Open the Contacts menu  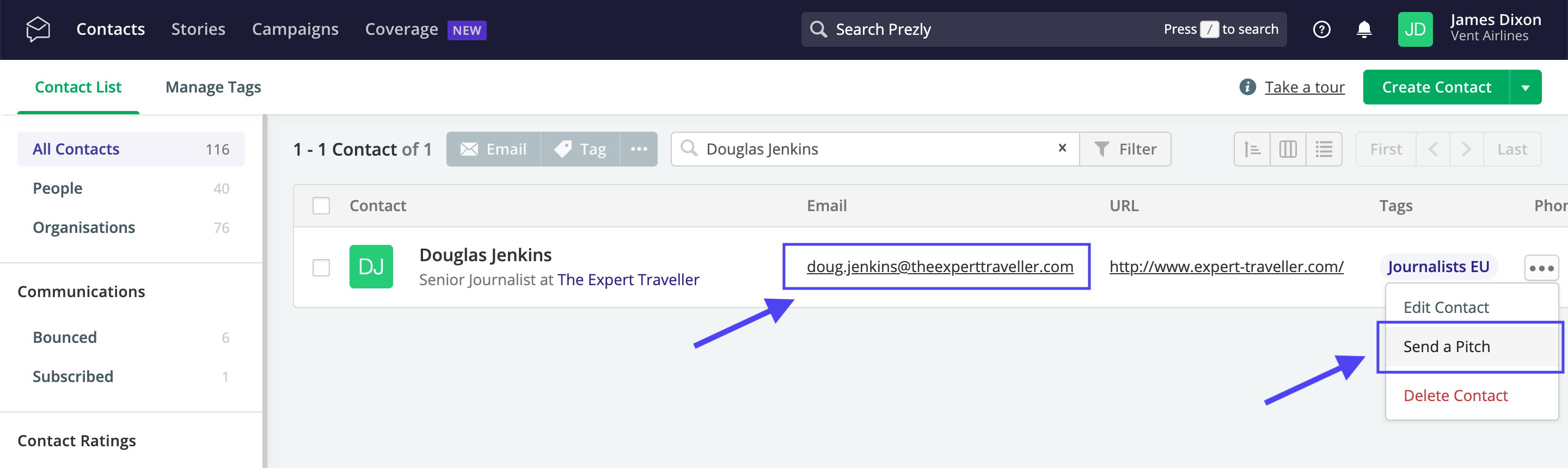point(110,29)
